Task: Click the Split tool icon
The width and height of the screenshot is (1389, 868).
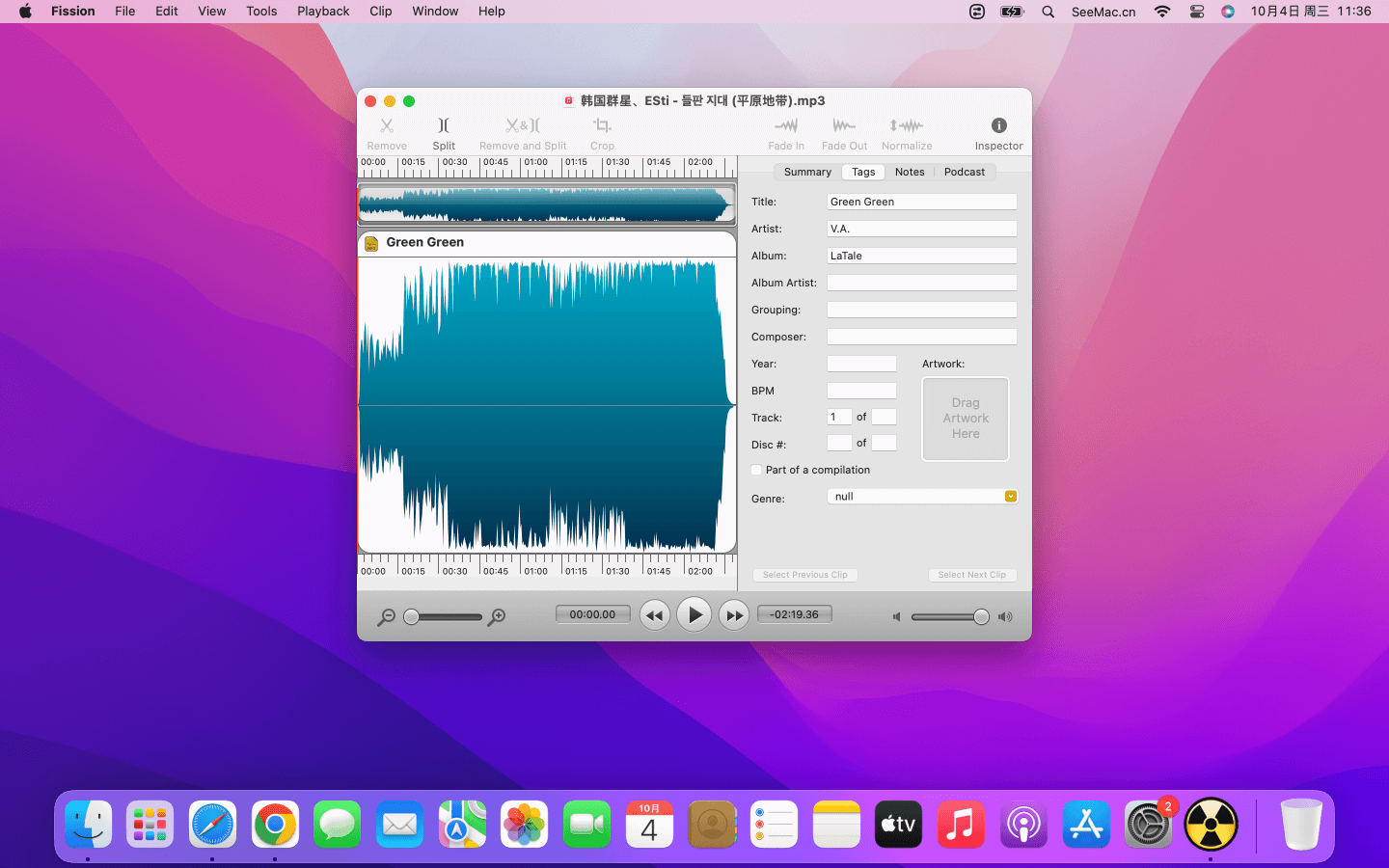Action: (x=444, y=126)
